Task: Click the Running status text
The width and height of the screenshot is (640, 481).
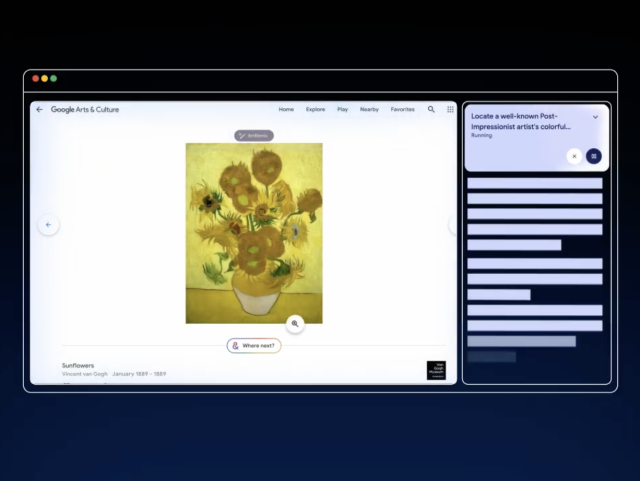Action: [x=482, y=135]
